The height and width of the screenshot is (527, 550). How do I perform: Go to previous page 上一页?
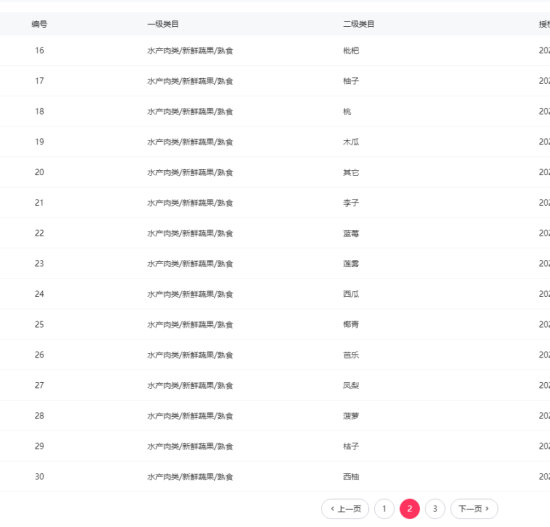click(345, 508)
